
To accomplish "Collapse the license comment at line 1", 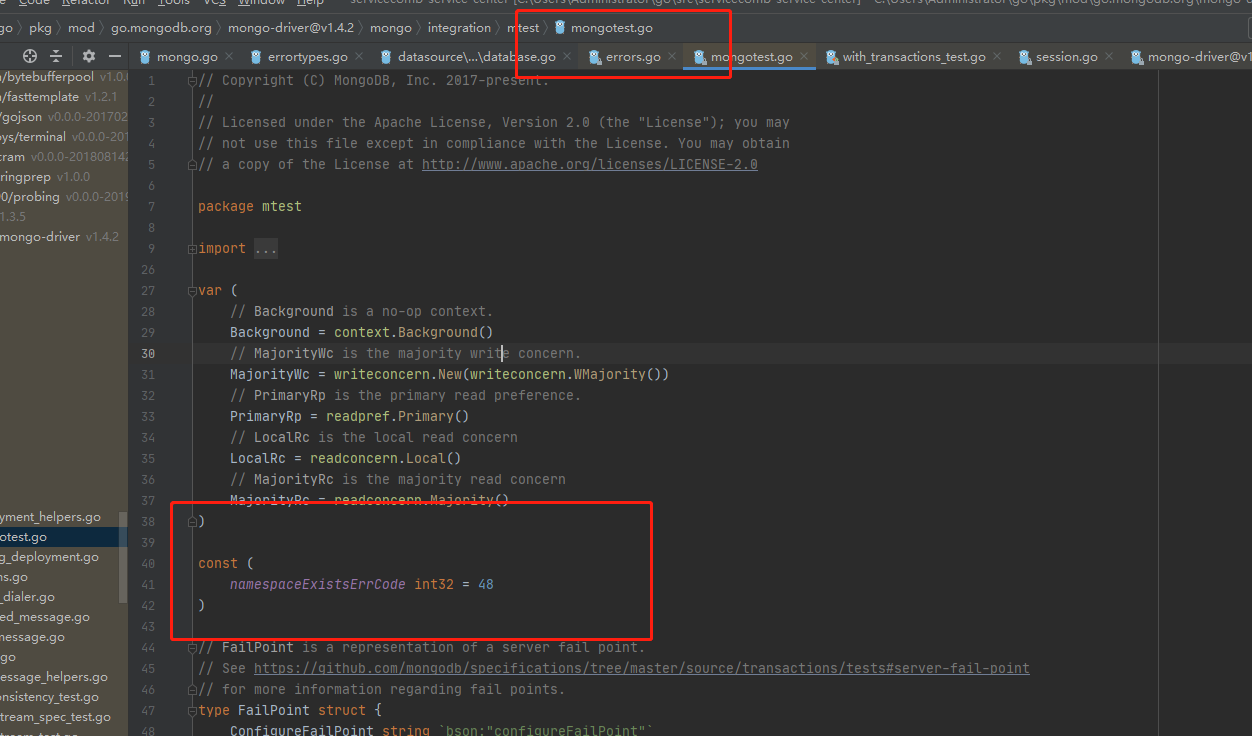I will point(193,80).
